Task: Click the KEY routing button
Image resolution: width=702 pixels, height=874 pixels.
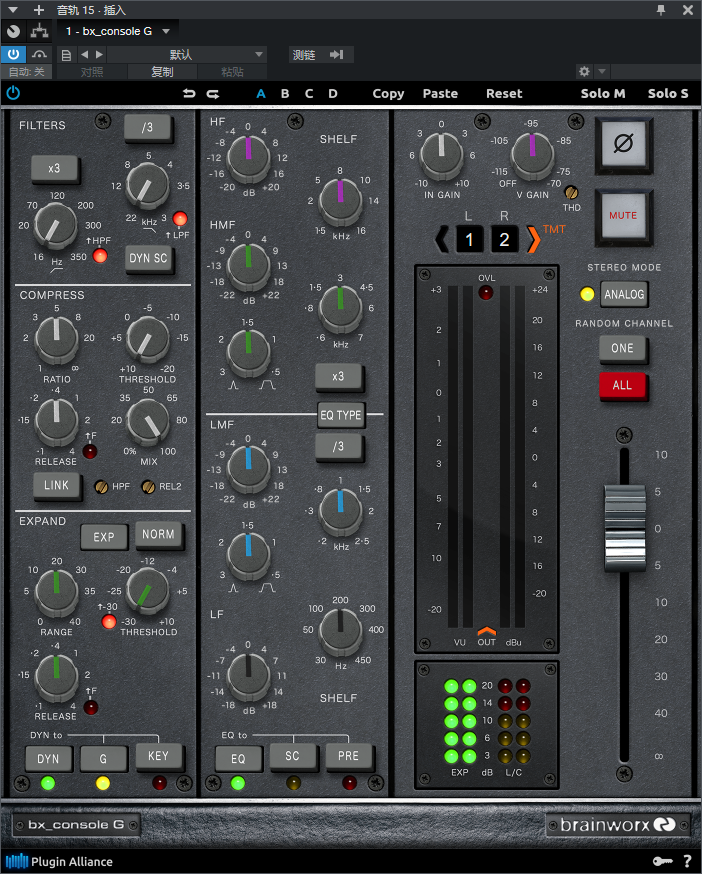Action: tap(158, 756)
